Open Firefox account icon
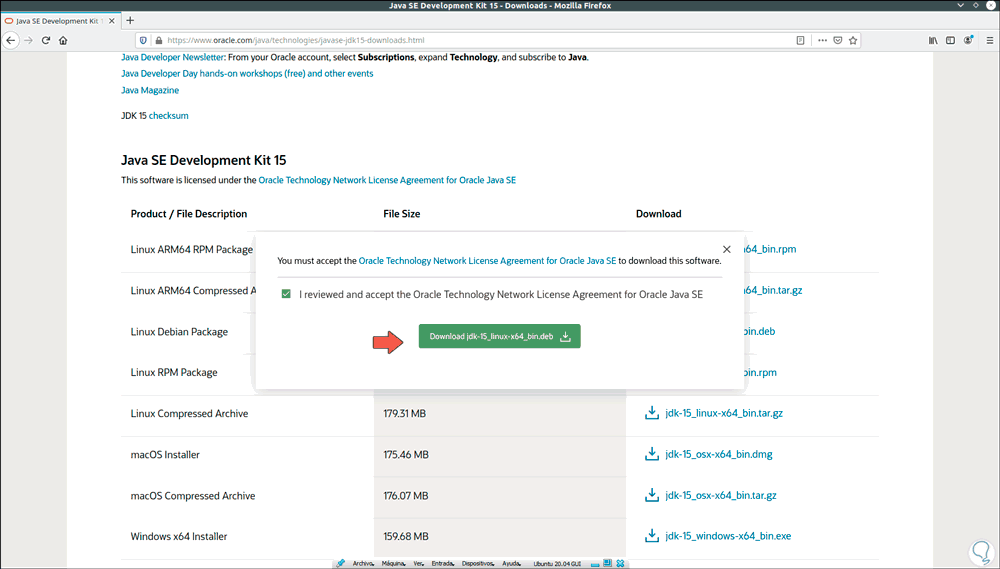This screenshot has width=1000, height=569. 968,40
